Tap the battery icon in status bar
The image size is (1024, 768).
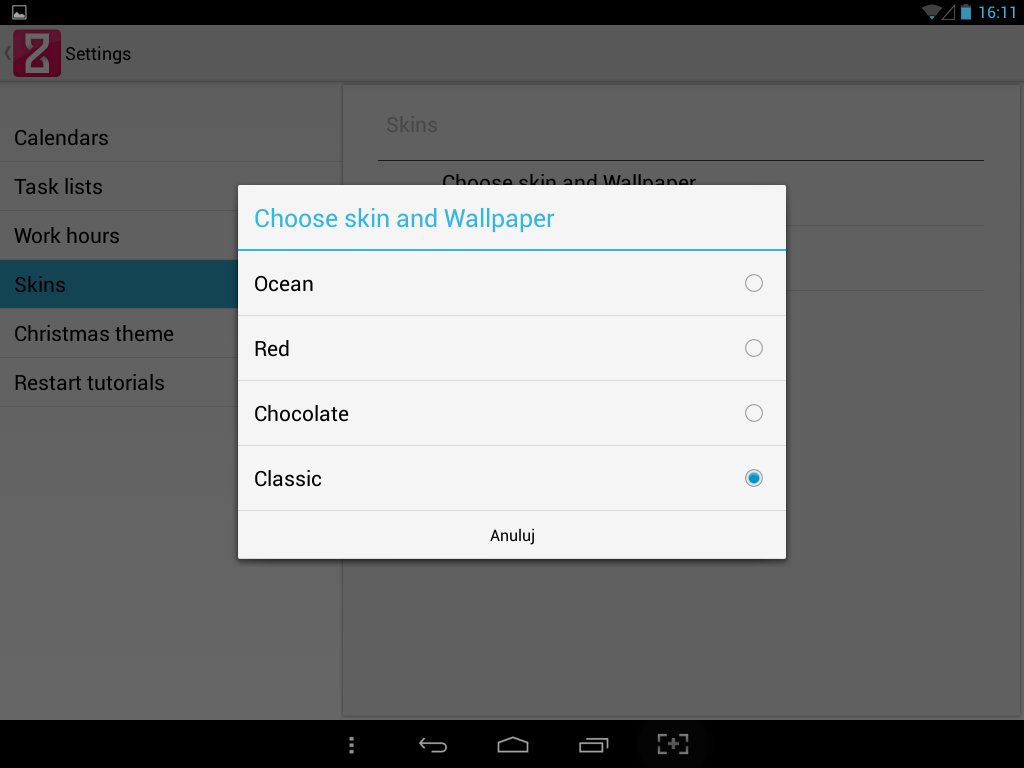point(966,12)
